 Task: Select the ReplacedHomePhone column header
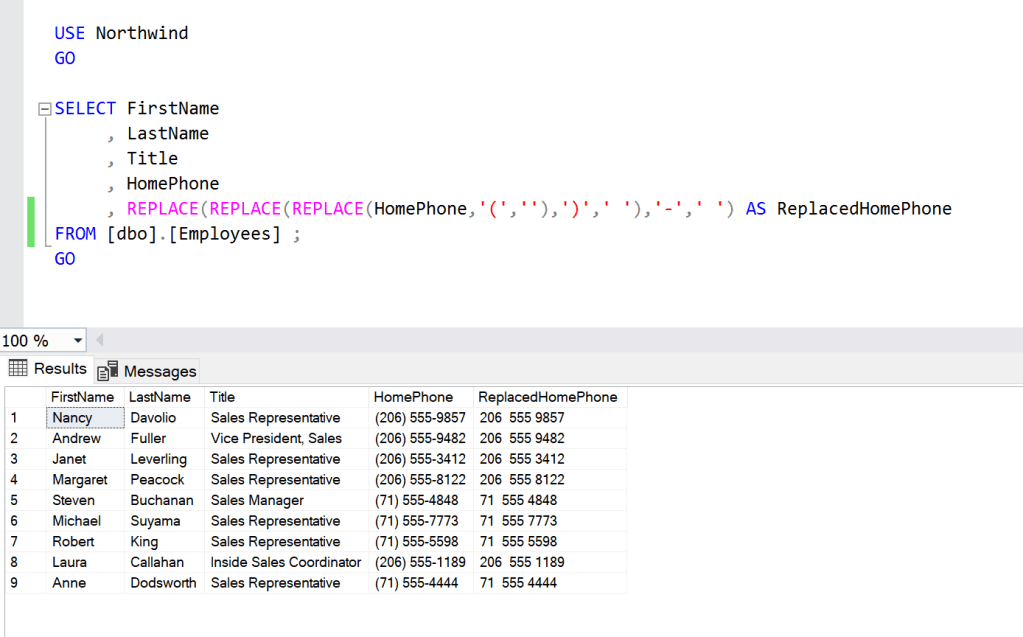547,397
